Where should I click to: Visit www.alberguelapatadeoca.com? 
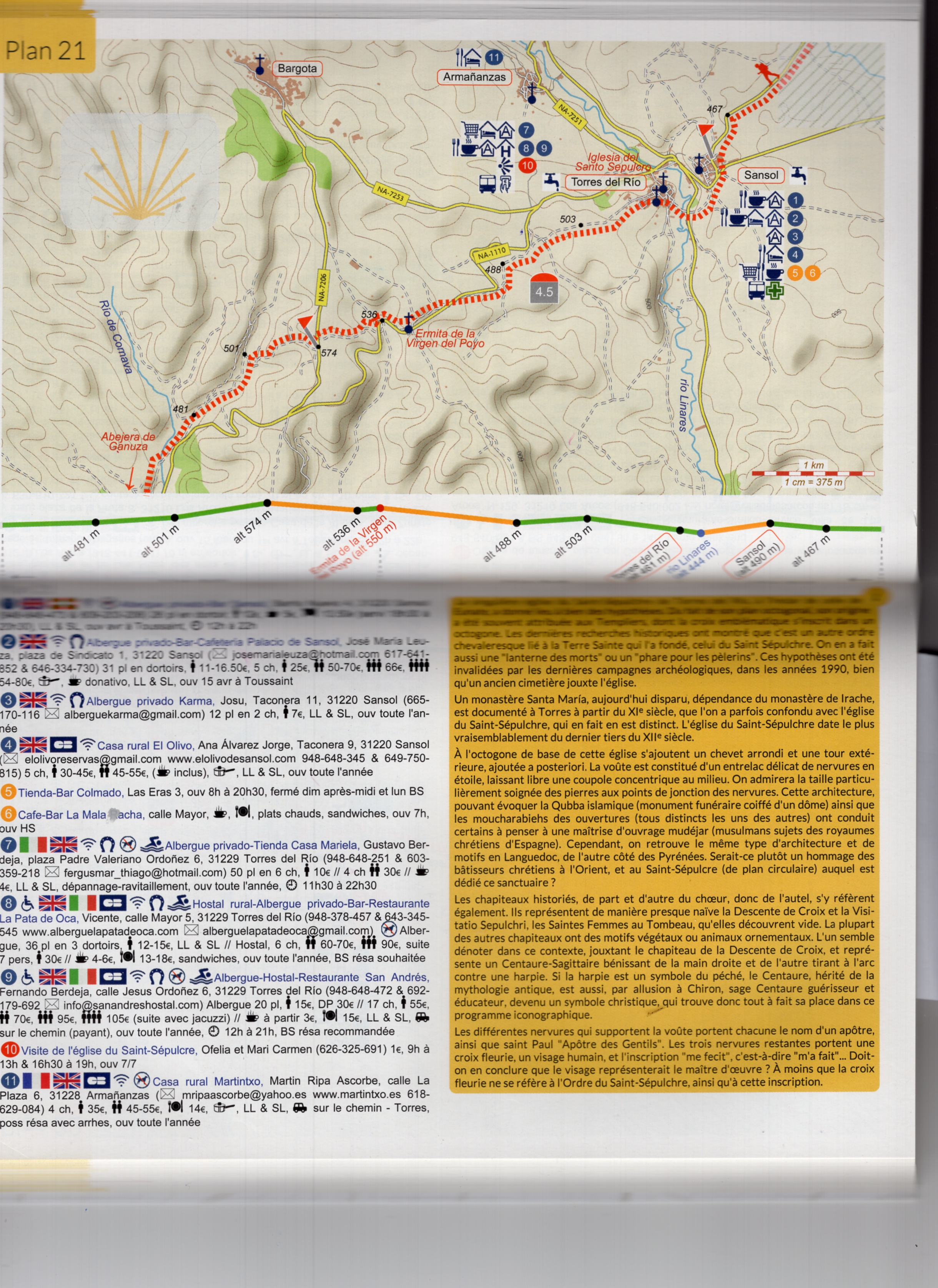[x=100, y=931]
